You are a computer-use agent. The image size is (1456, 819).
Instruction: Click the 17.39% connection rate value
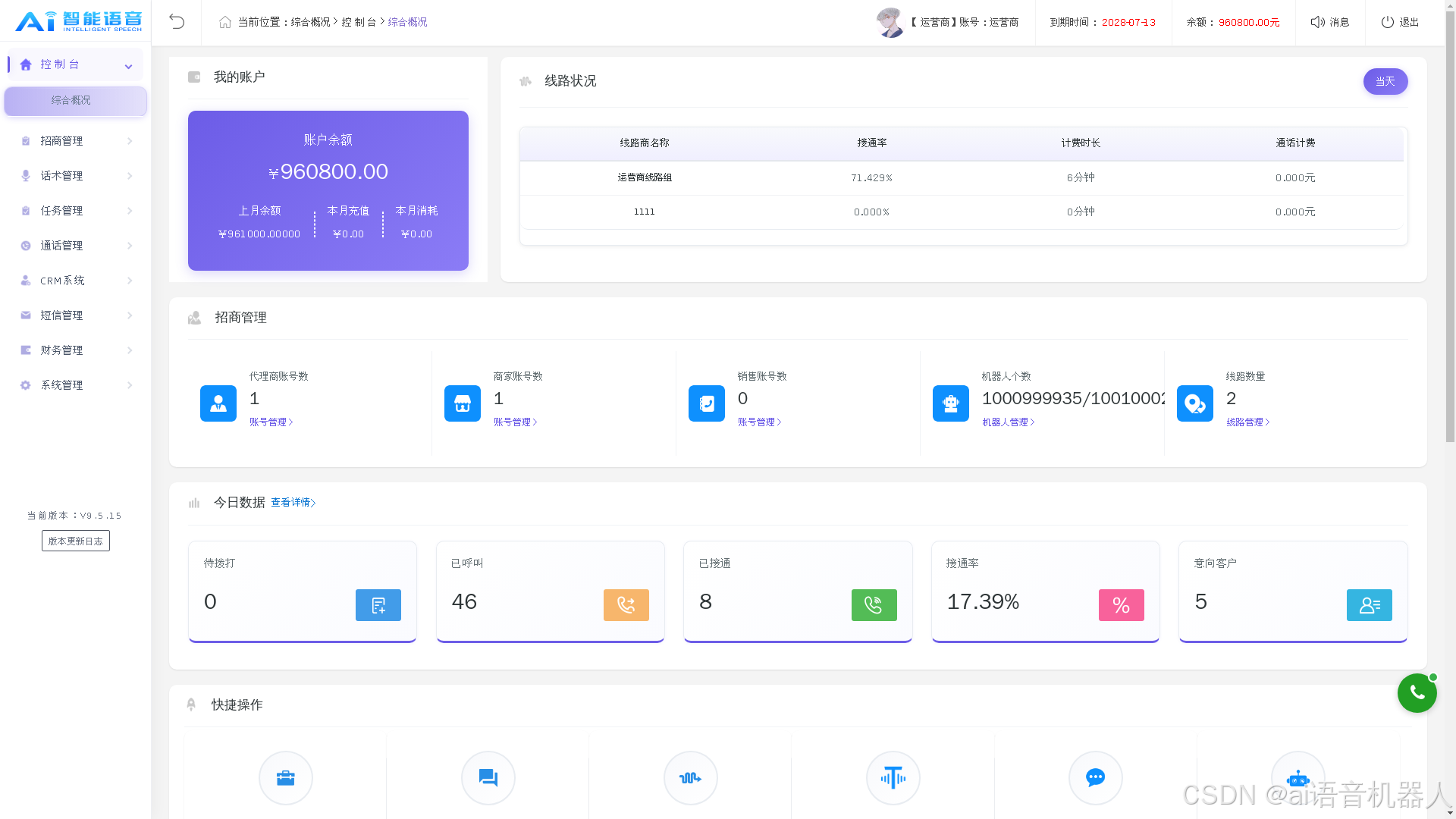pos(983,601)
